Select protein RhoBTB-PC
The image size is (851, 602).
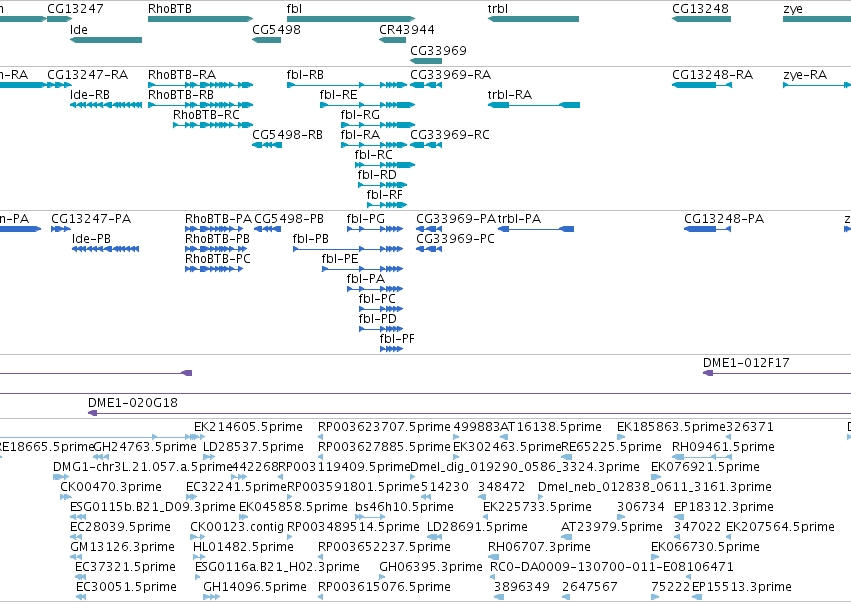[218, 259]
